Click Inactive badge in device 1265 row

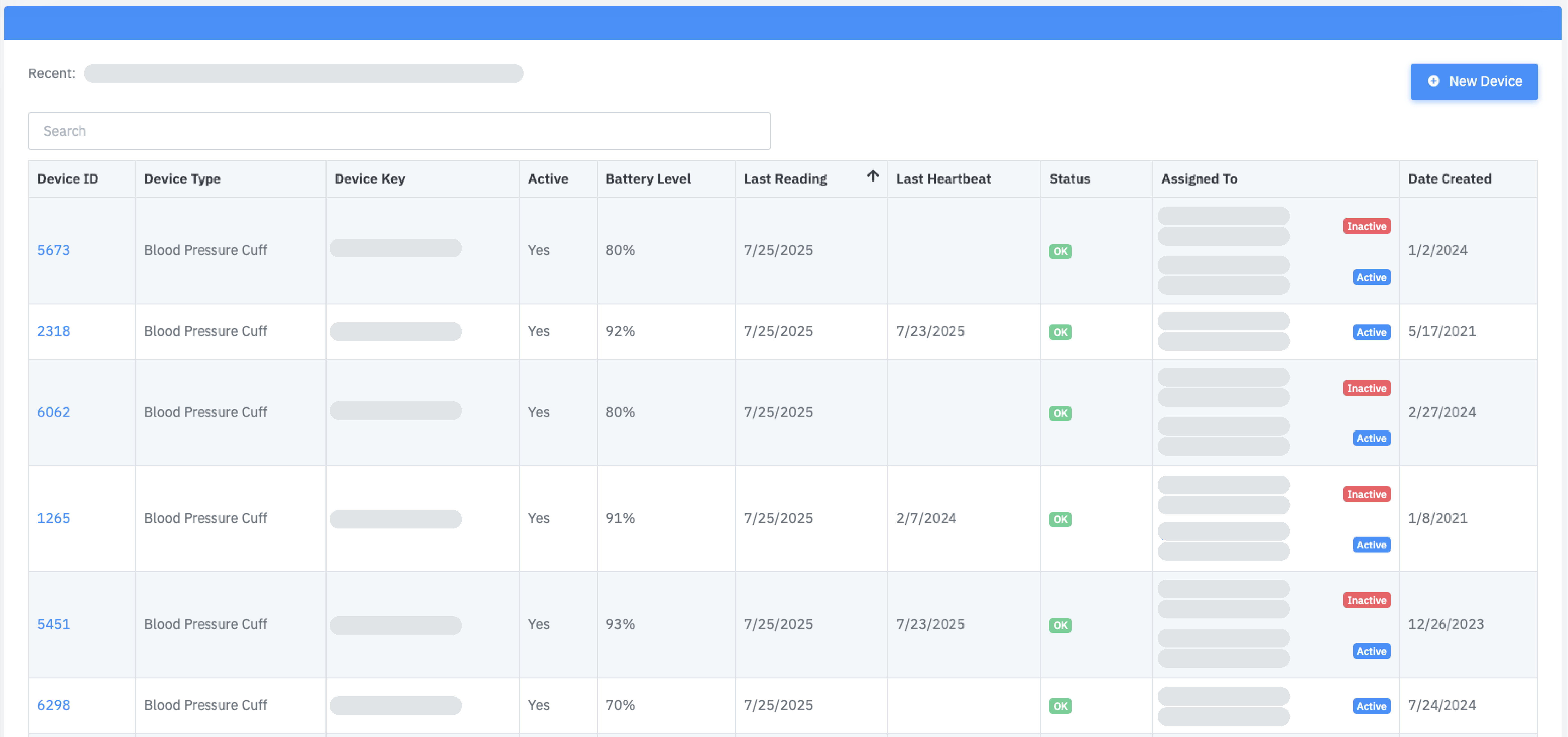[x=1367, y=494]
